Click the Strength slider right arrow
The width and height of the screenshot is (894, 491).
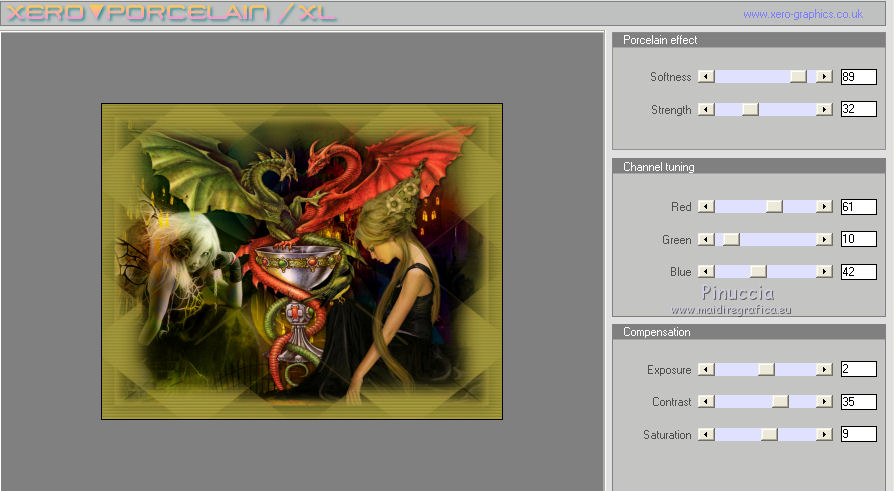click(x=824, y=109)
